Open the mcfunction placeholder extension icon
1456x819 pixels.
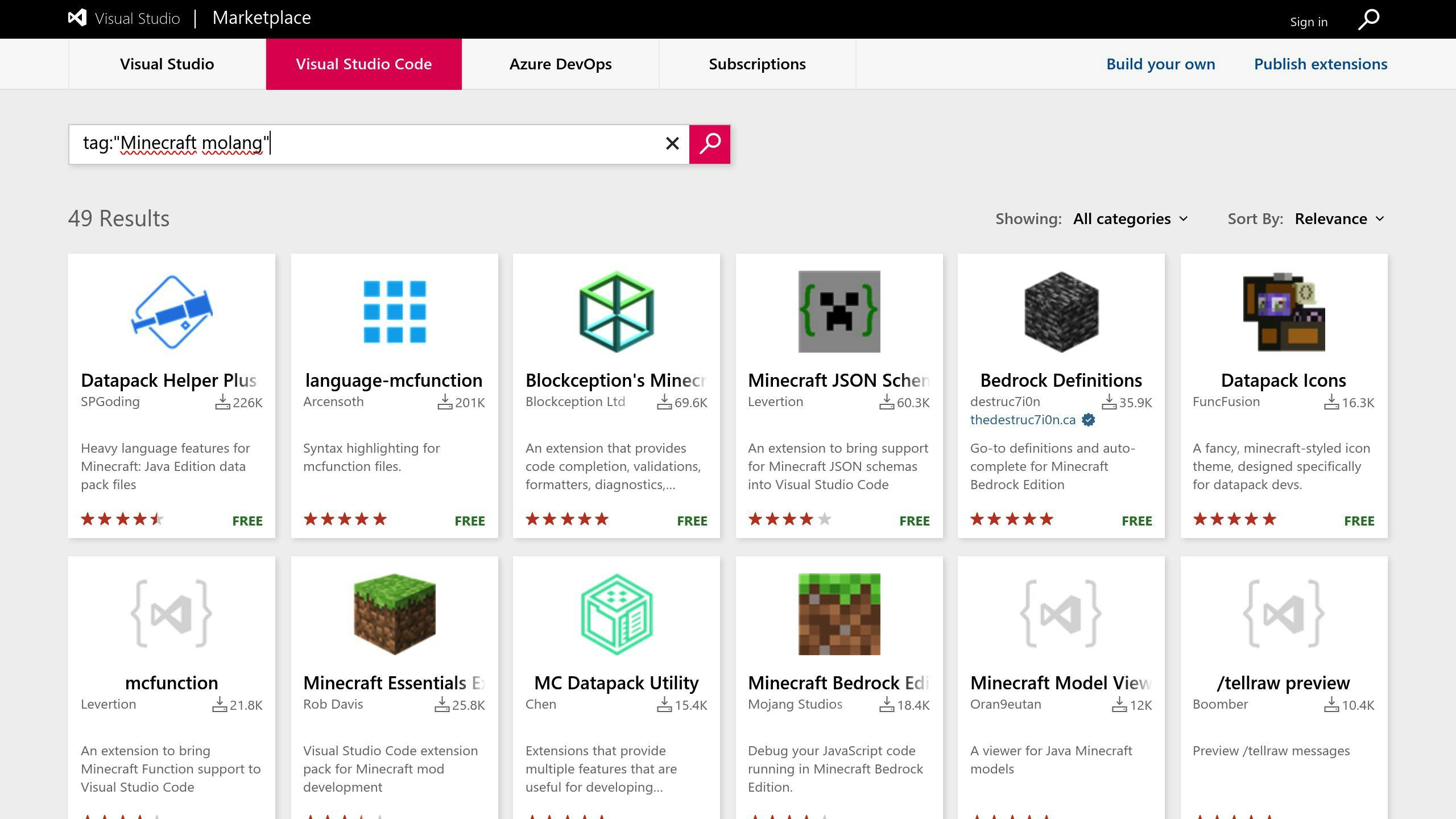[x=172, y=614]
